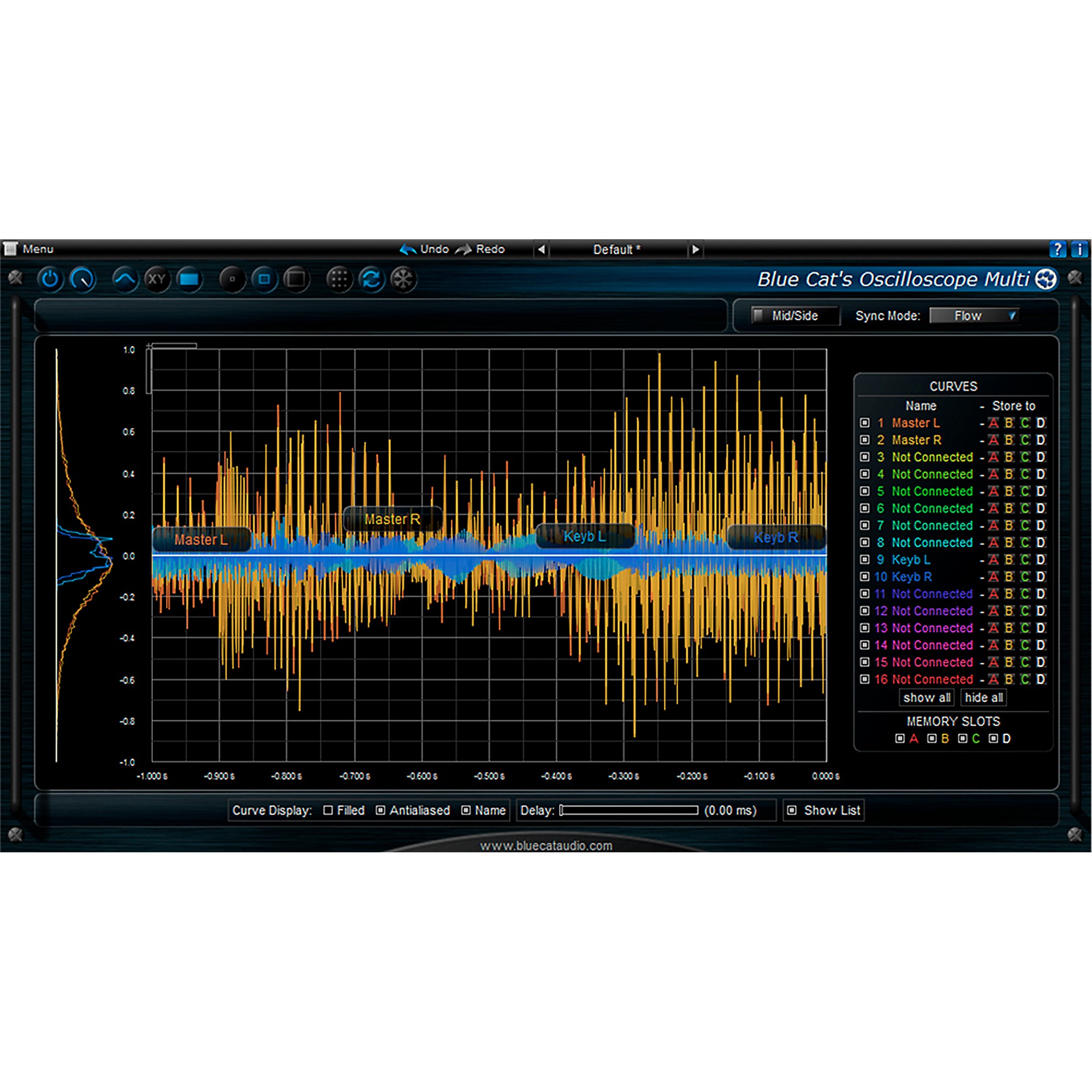1092x1092 pixels.
Task: Click the waveform curve icon in the toolbar
Action: pyautogui.click(x=126, y=278)
